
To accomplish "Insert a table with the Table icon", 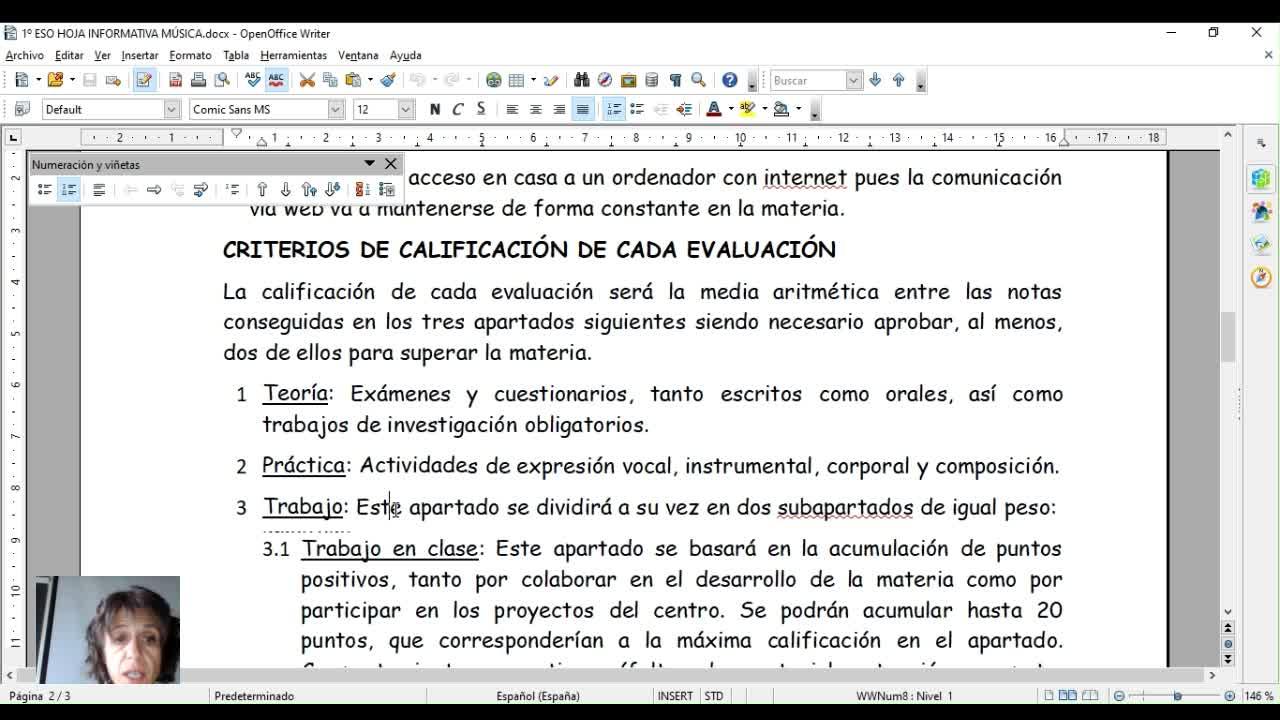I will pyautogui.click(x=517, y=80).
